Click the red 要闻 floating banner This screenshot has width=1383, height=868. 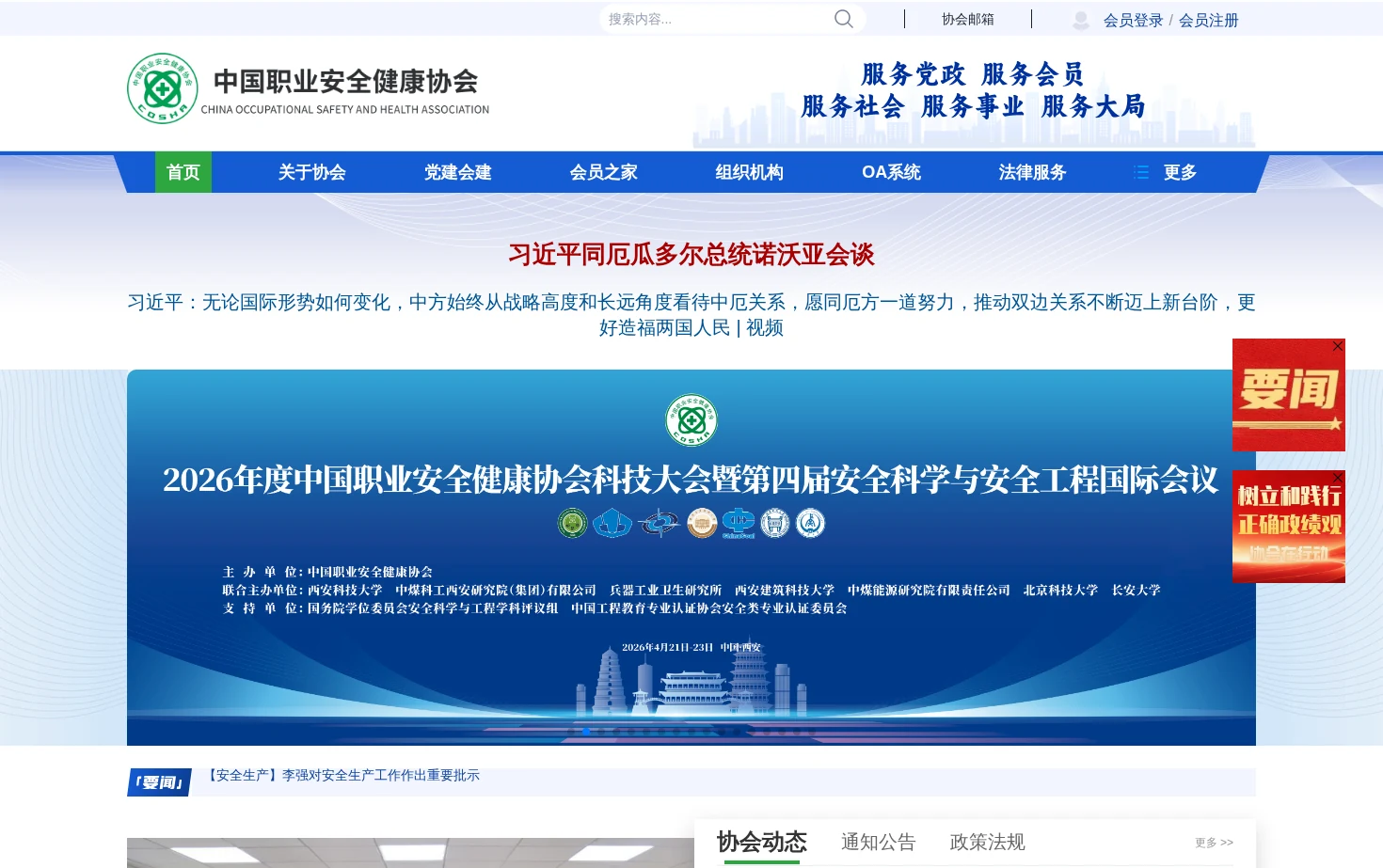[1289, 395]
